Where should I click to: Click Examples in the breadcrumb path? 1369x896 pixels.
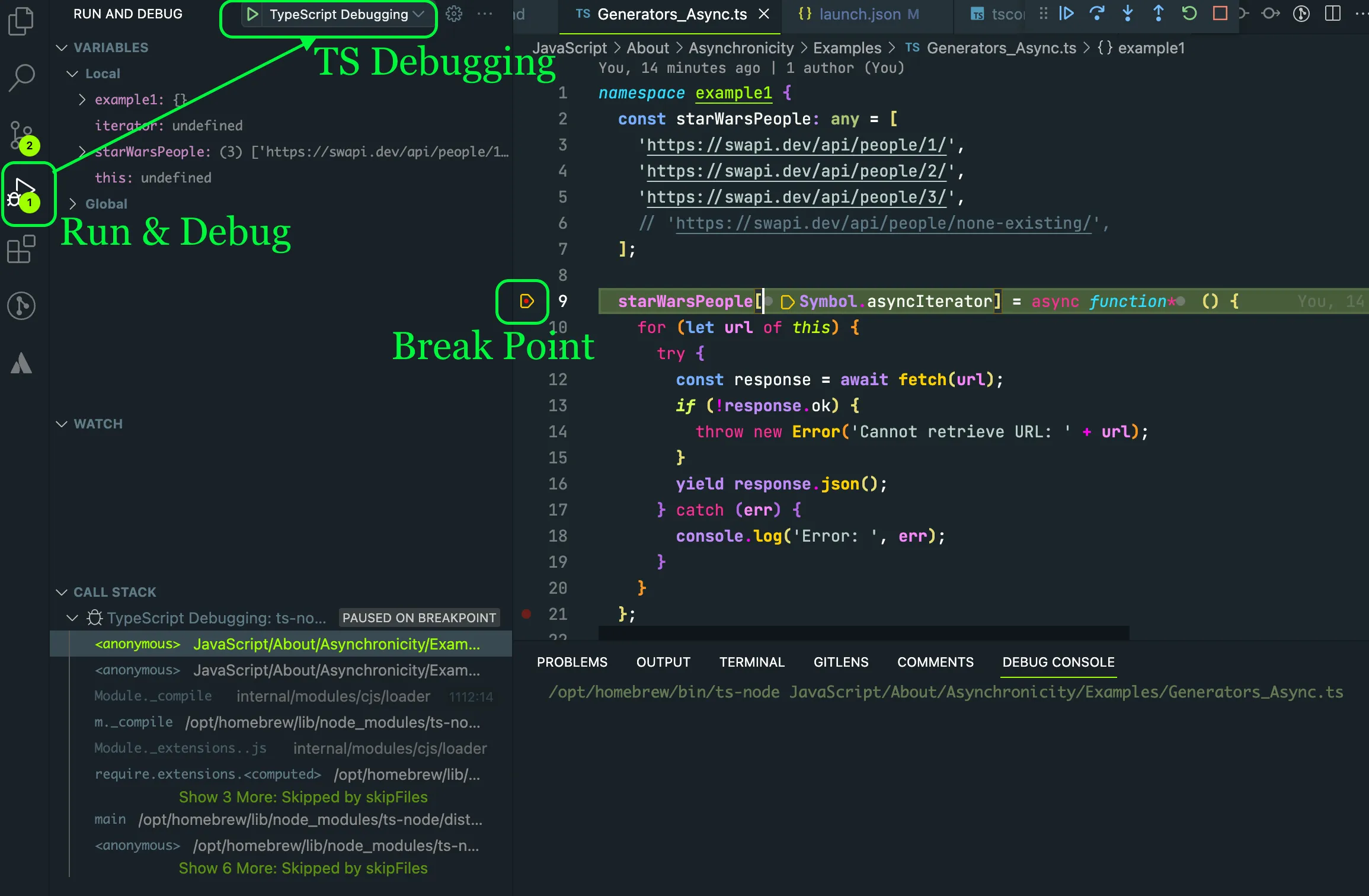847,48
